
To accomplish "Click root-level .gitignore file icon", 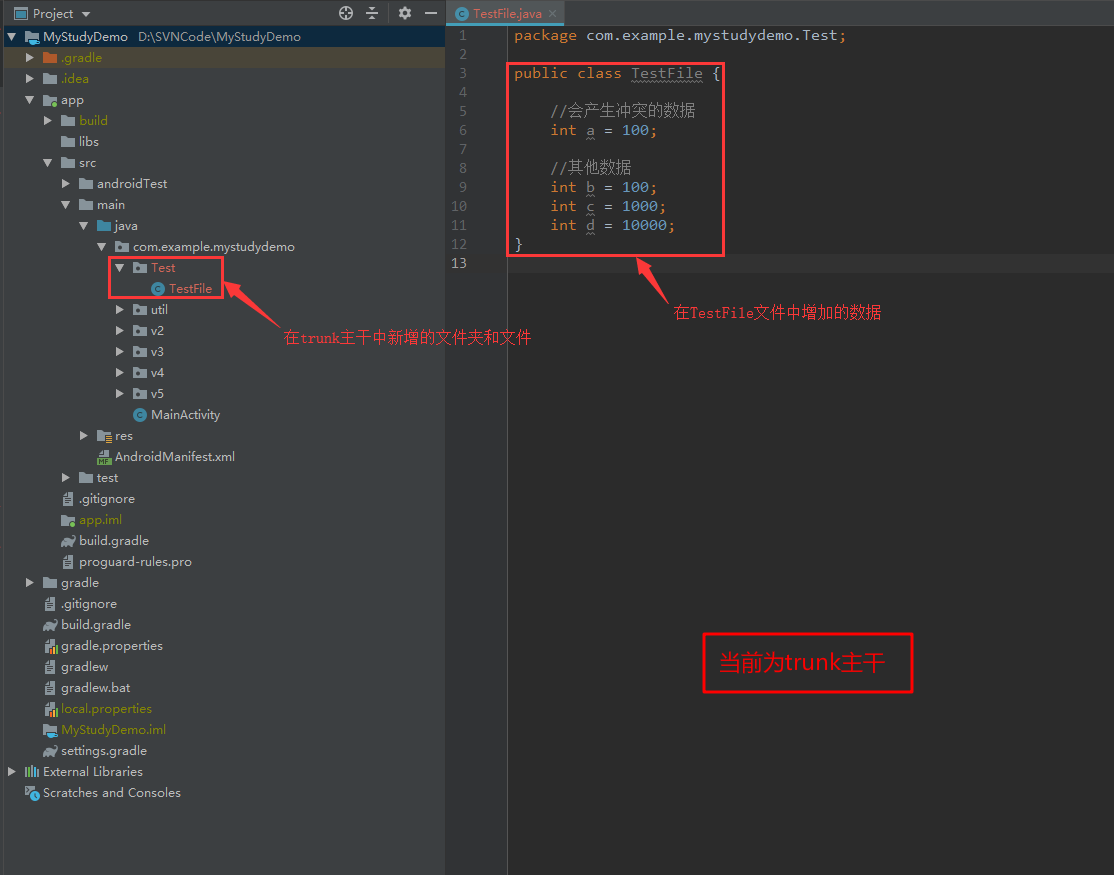I will tap(50, 604).
